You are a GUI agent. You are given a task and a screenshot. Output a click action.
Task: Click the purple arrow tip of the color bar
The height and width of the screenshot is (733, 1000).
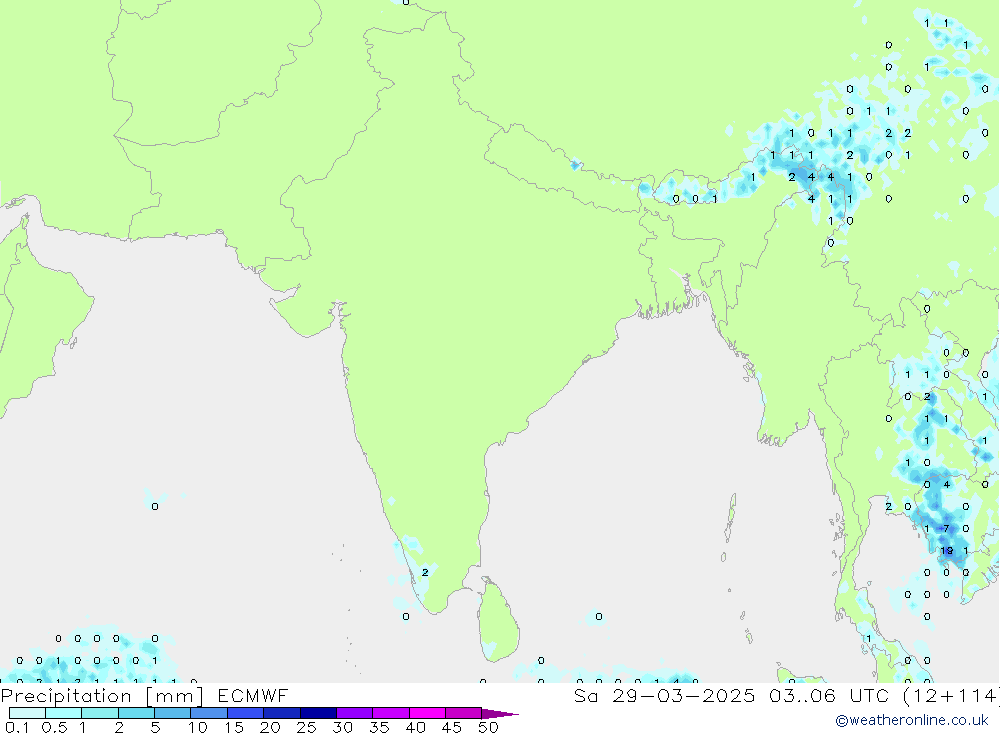[x=501, y=714]
